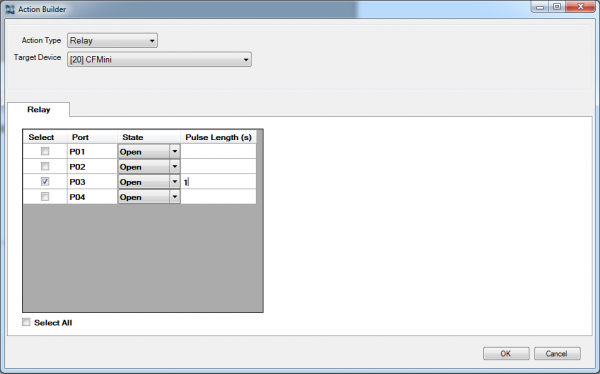The height and width of the screenshot is (374, 600).
Task: Close the Action Builder dialog
Action: pos(580,7)
